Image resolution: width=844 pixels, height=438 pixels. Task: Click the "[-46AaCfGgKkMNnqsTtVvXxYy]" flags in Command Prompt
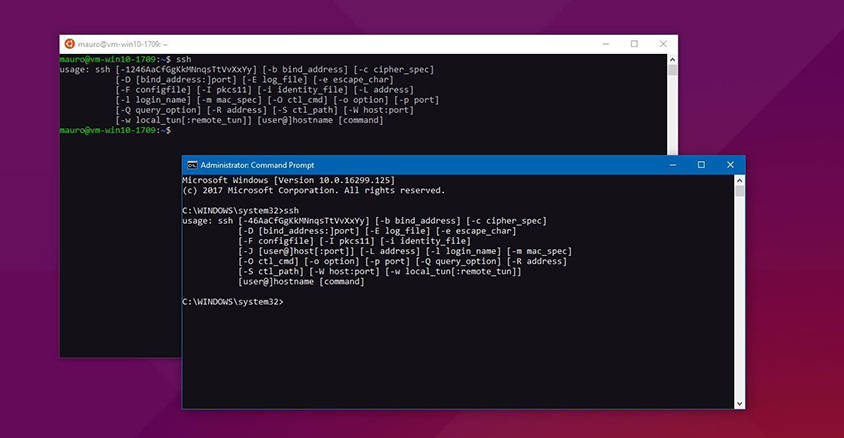(304, 221)
